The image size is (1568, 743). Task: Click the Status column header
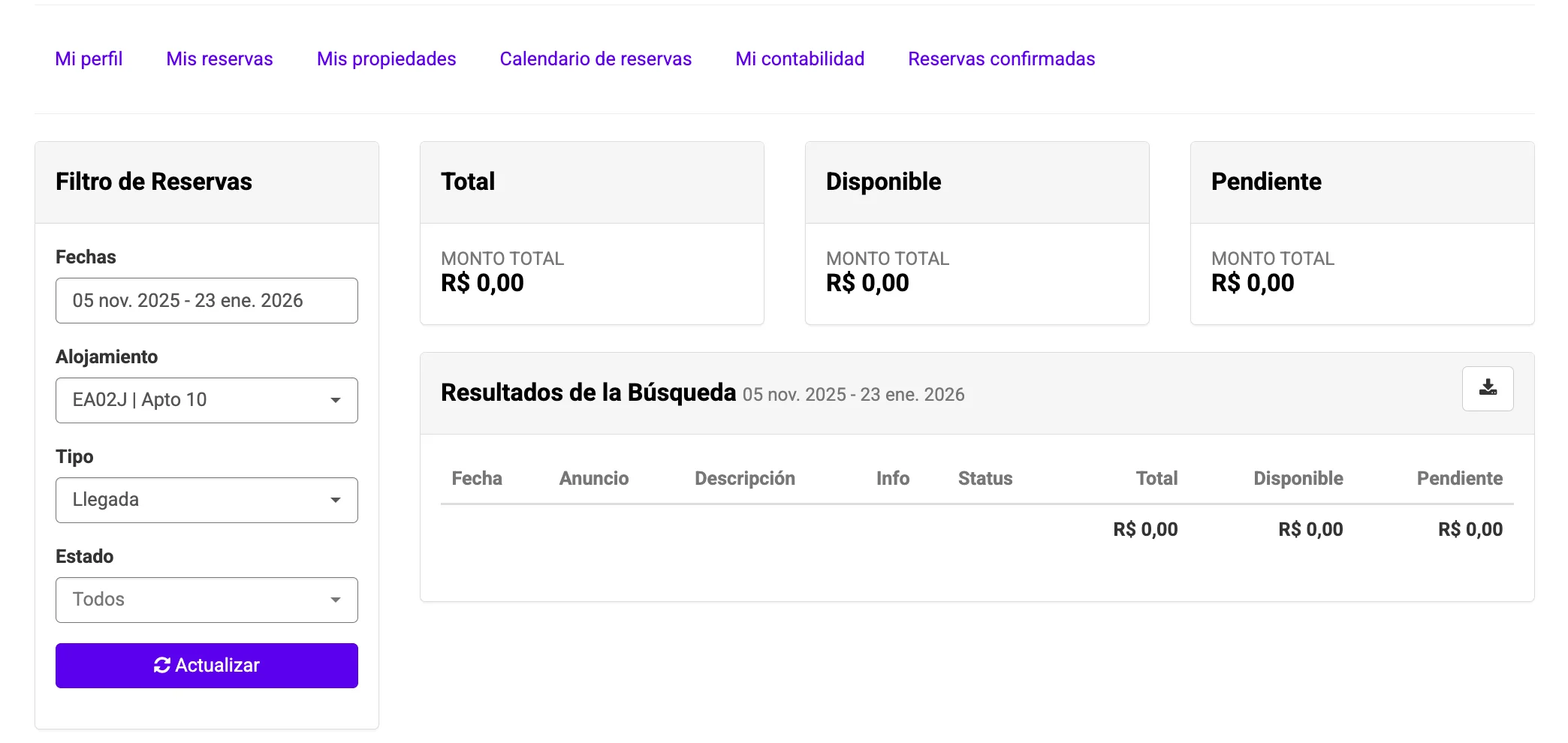pos(985,478)
